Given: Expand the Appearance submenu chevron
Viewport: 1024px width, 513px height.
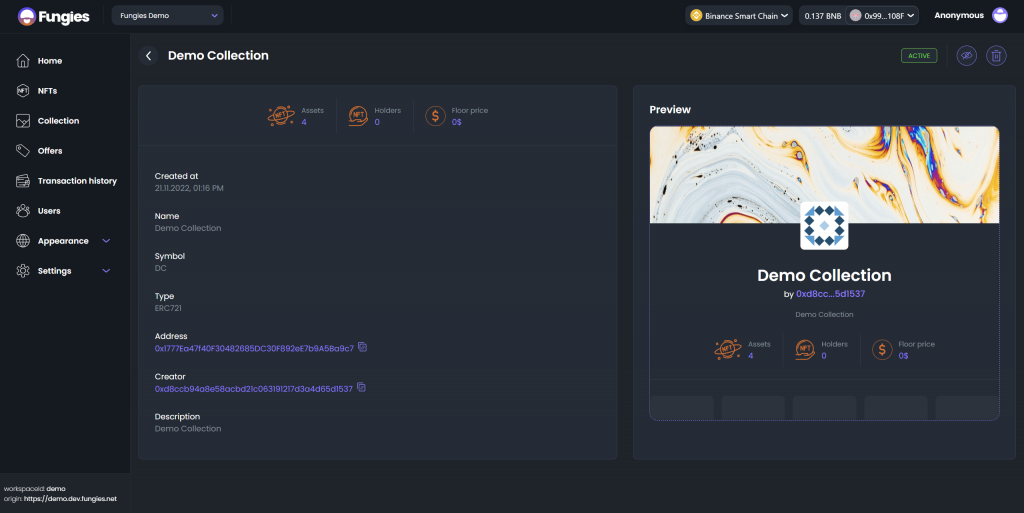Looking at the screenshot, I should coord(106,241).
